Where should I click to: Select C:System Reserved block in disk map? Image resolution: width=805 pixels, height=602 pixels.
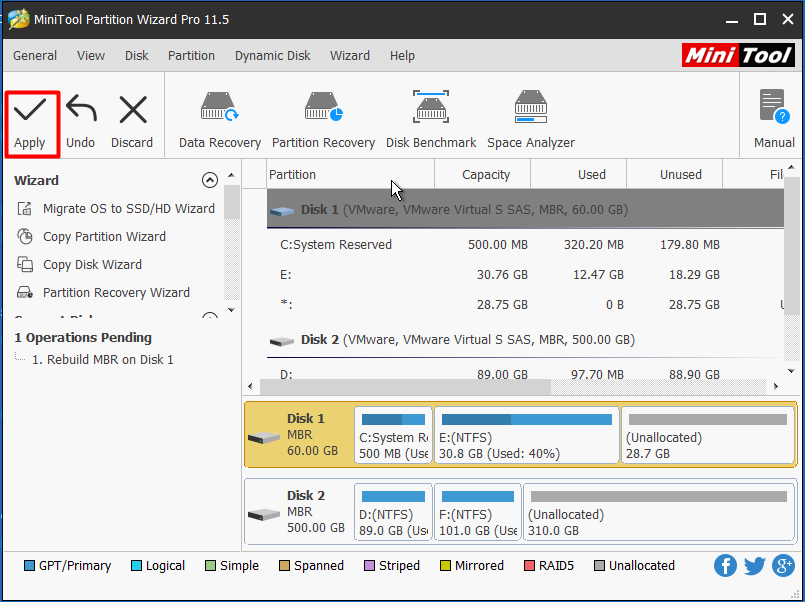point(393,435)
